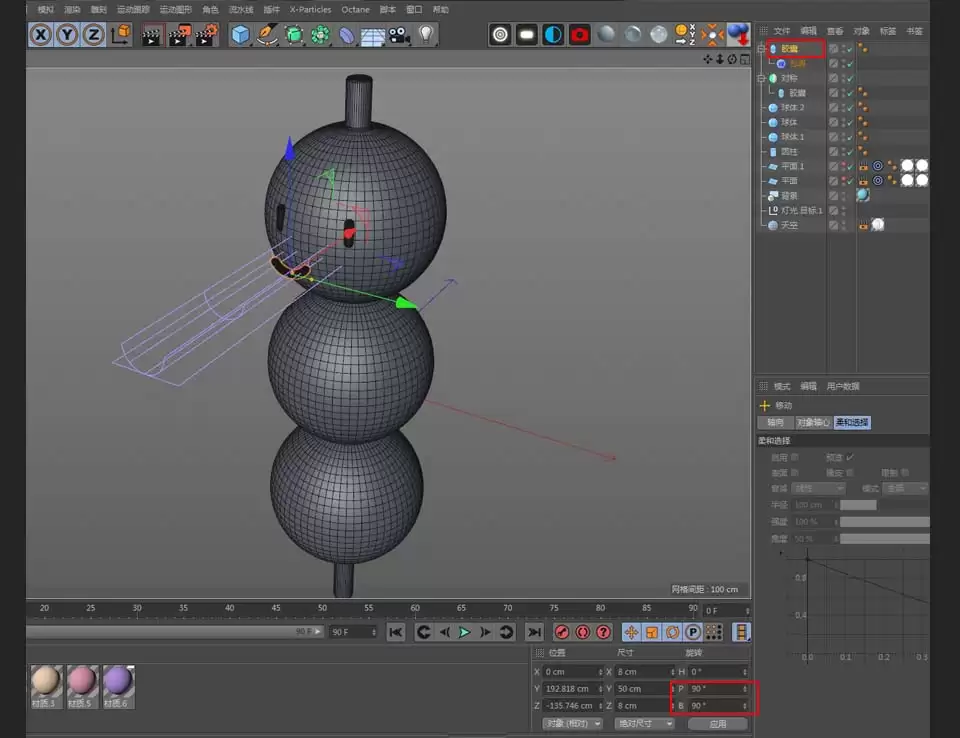Open the cube primitive objects icon
The width and height of the screenshot is (960, 738).
[240, 34]
